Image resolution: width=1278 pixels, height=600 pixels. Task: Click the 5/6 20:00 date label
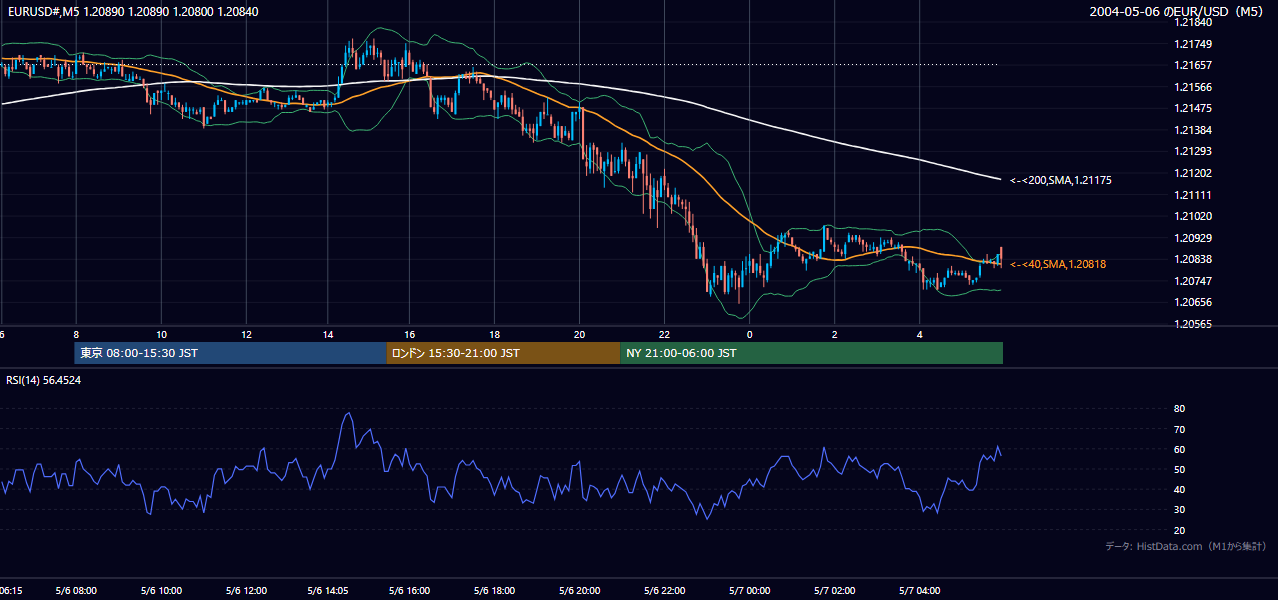tap(579, 591)
